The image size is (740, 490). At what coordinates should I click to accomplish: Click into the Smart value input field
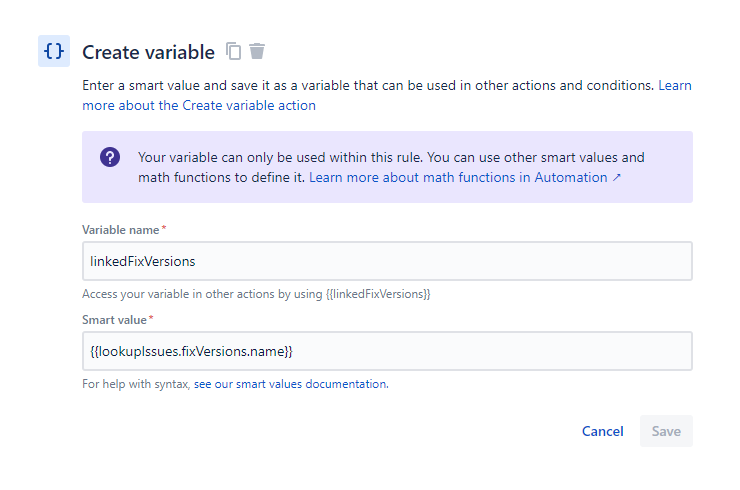387,351
